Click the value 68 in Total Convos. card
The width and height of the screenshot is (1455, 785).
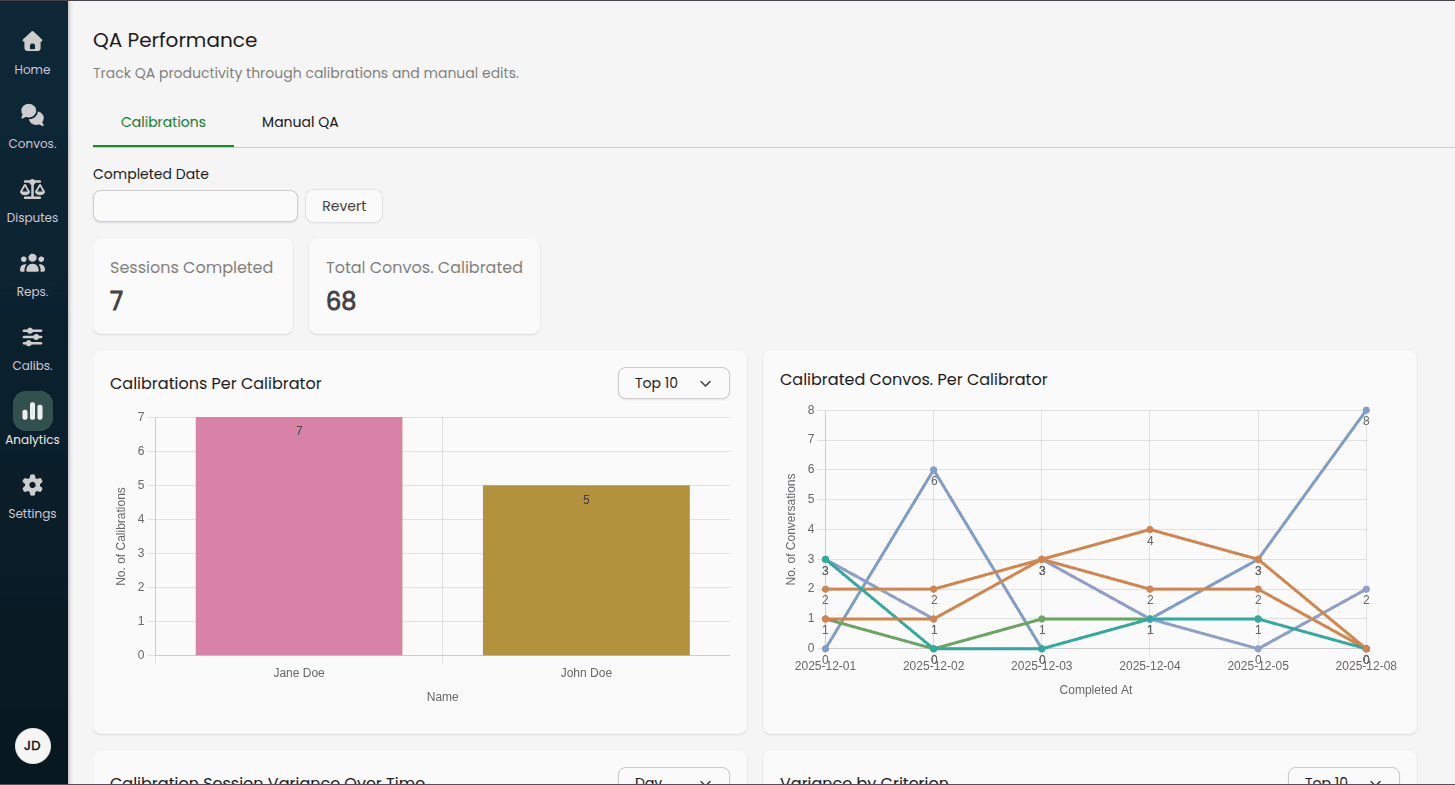(x=341, y=301)
